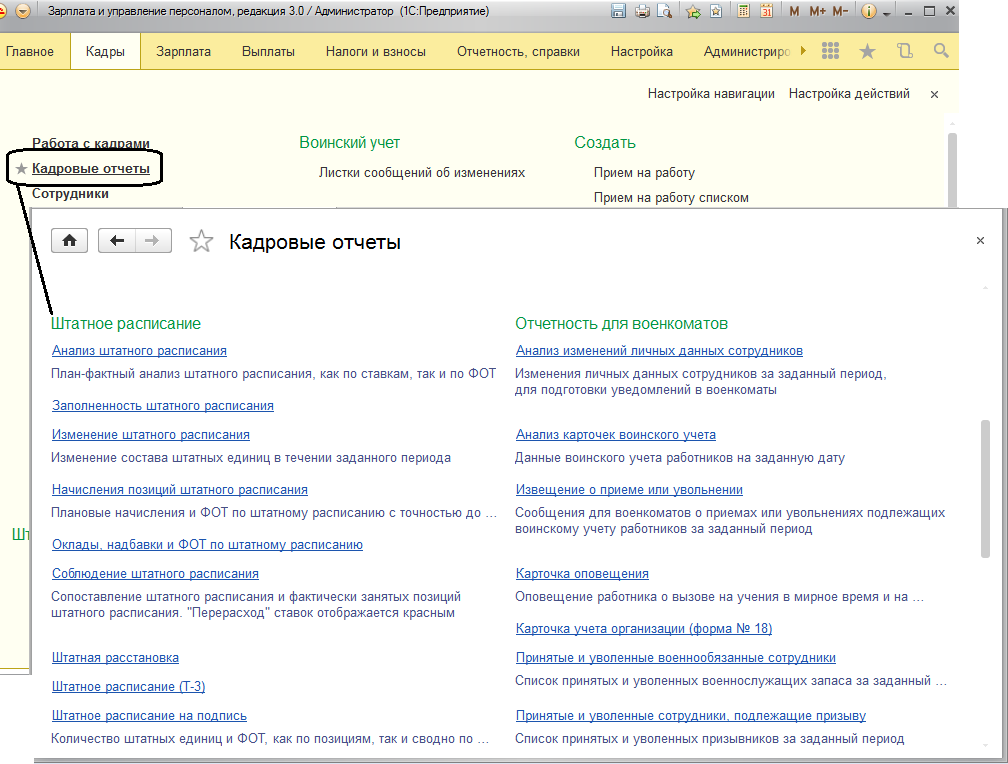Viewport: 1008px width, 764px height.
Task: Toggle the gray star left of Кадровые отчеты link
Action: click(x=21, y=169)
